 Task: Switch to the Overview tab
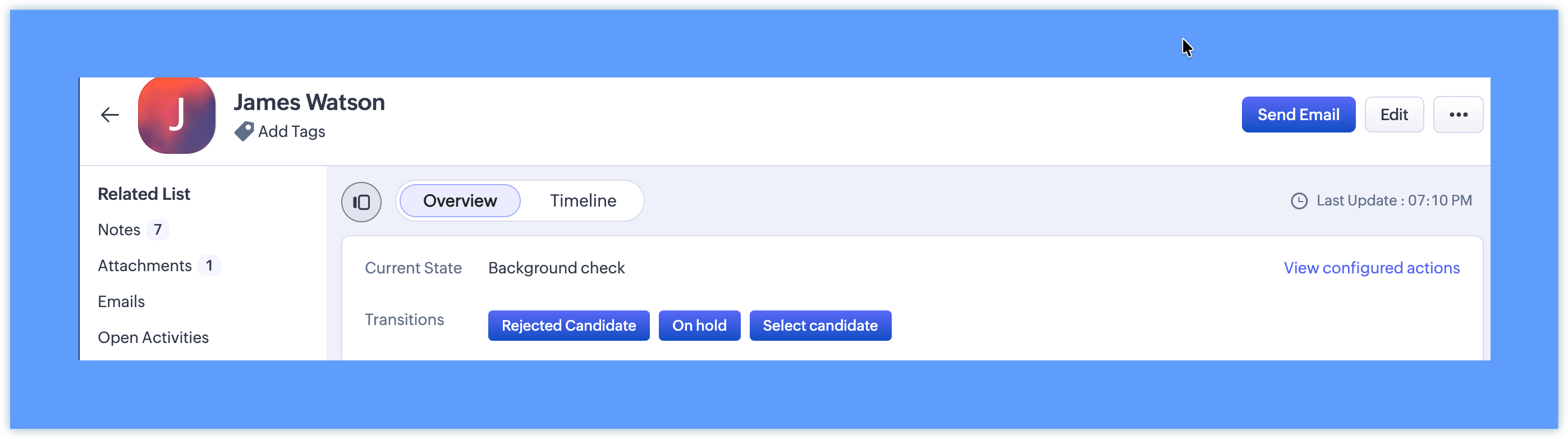click(x=460, y=201)
